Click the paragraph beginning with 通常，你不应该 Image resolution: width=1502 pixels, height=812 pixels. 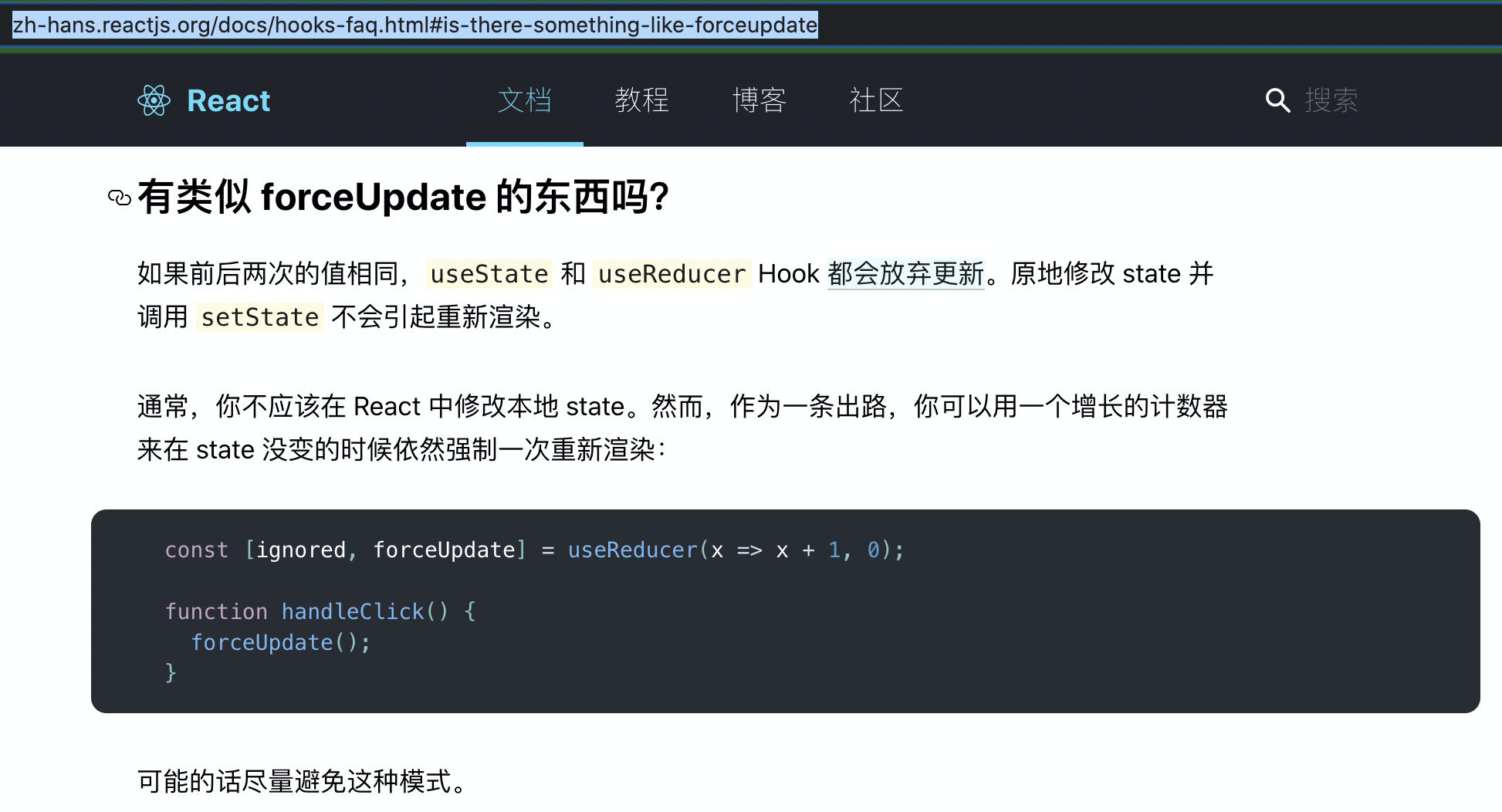[682, 428]
